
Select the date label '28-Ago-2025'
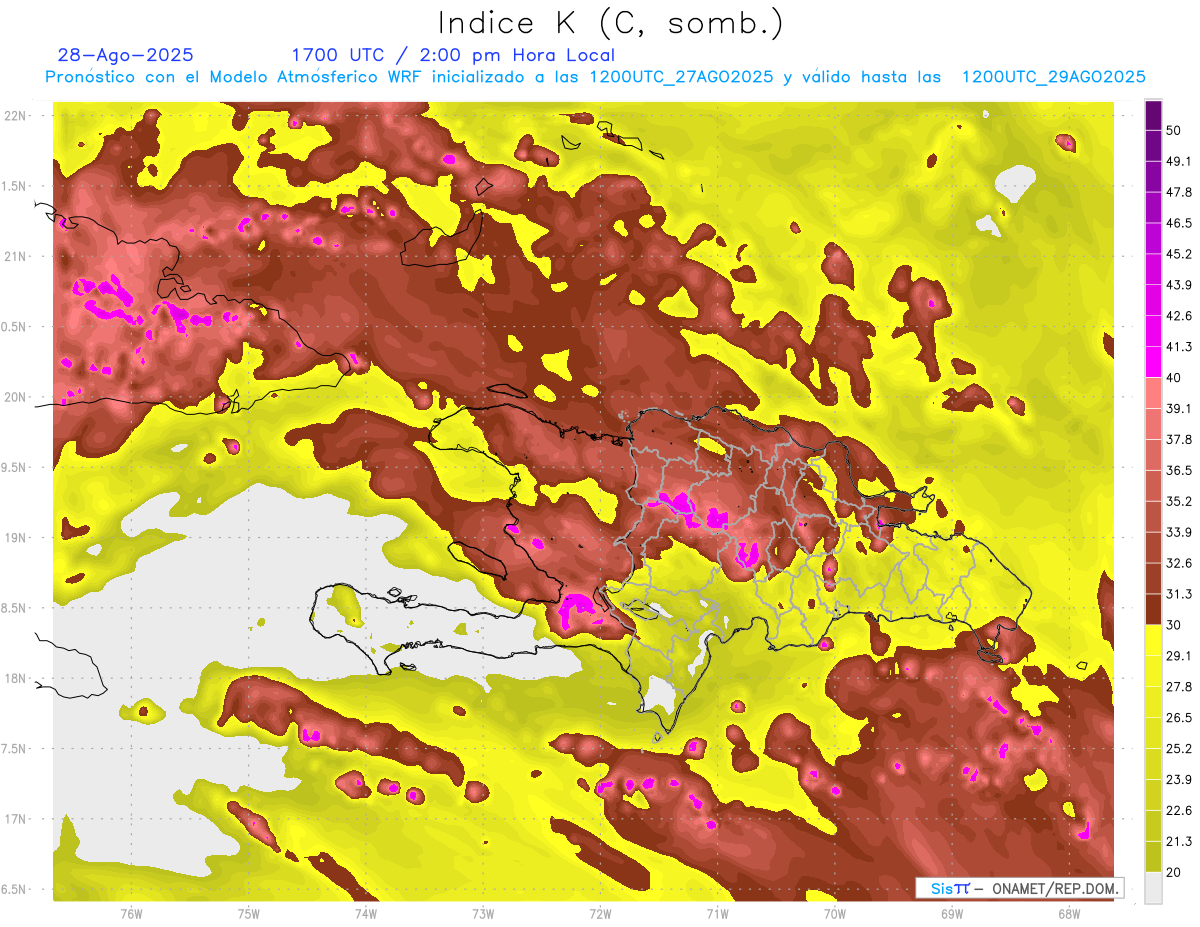pyautogui.click(x=126, y=55)
